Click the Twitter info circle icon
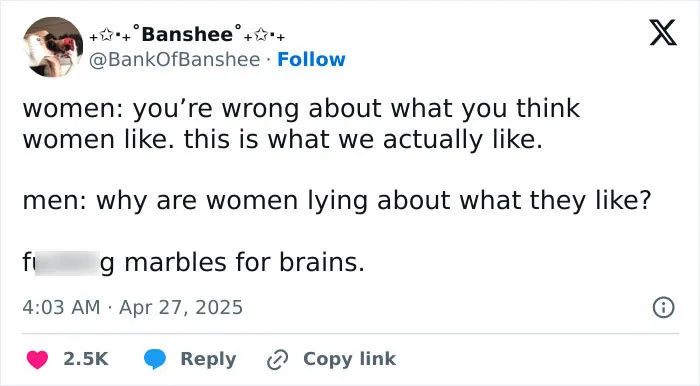The image size is (700, 386). click(663, 308)
